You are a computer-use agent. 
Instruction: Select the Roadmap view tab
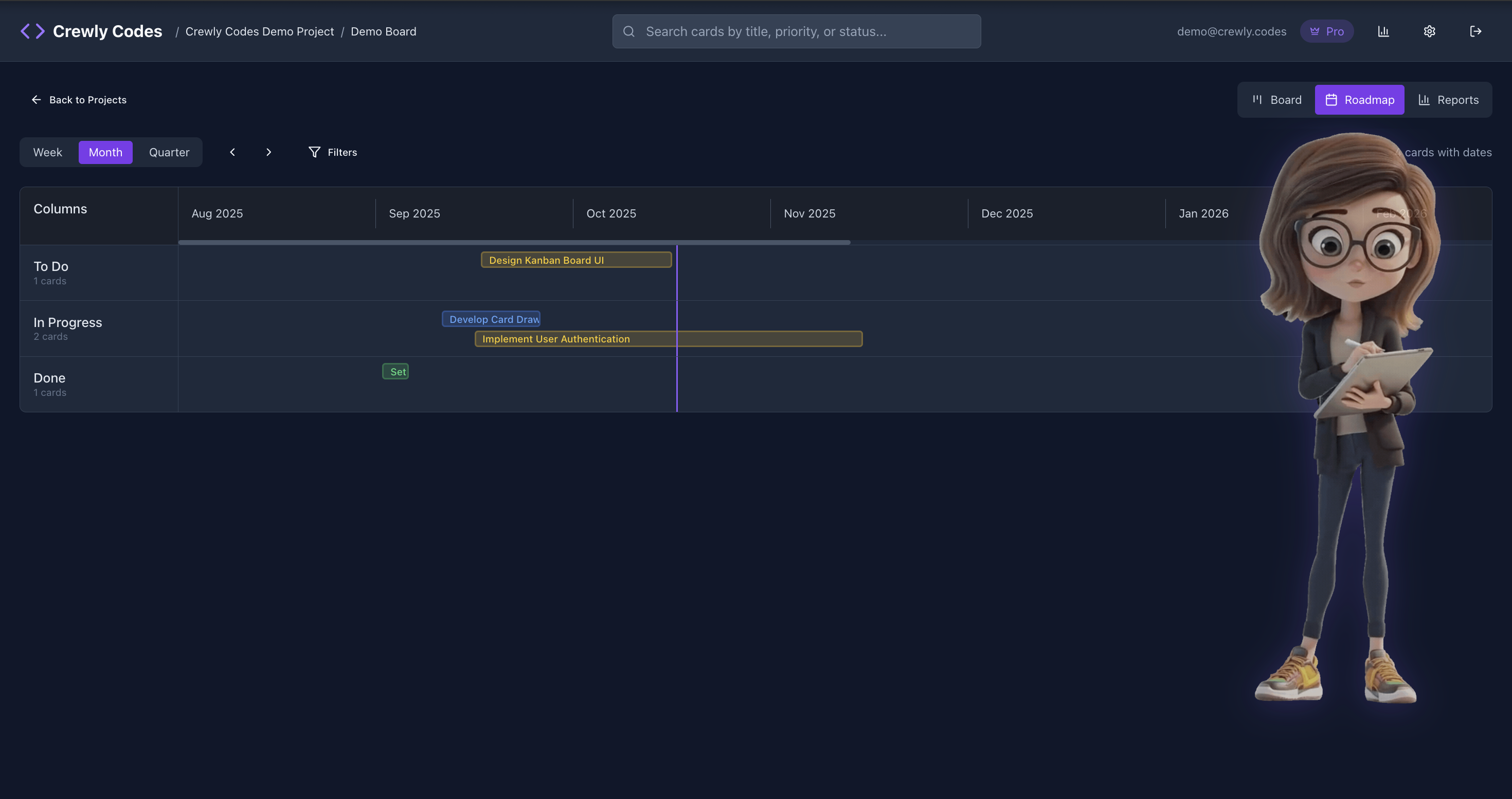(1359, 100)
